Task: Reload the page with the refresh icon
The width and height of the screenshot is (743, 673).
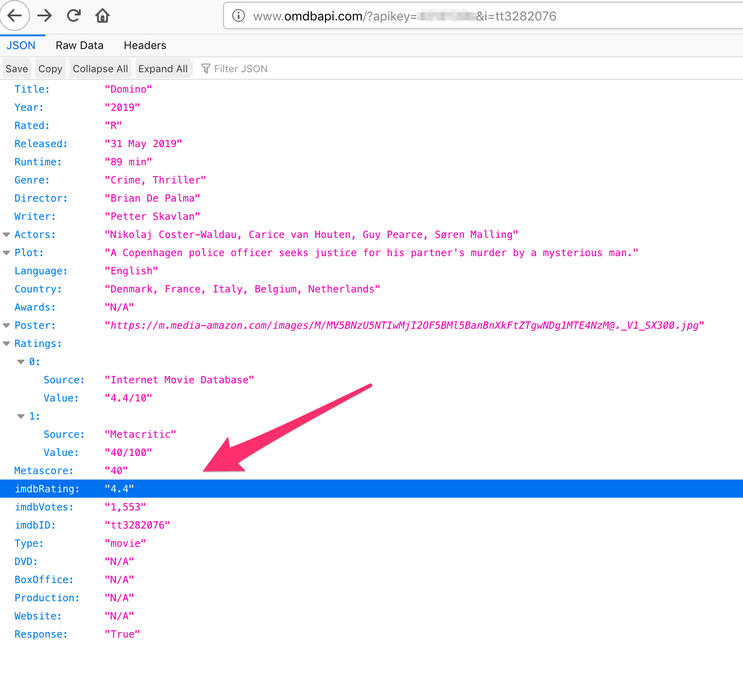Action: [73, 16]
